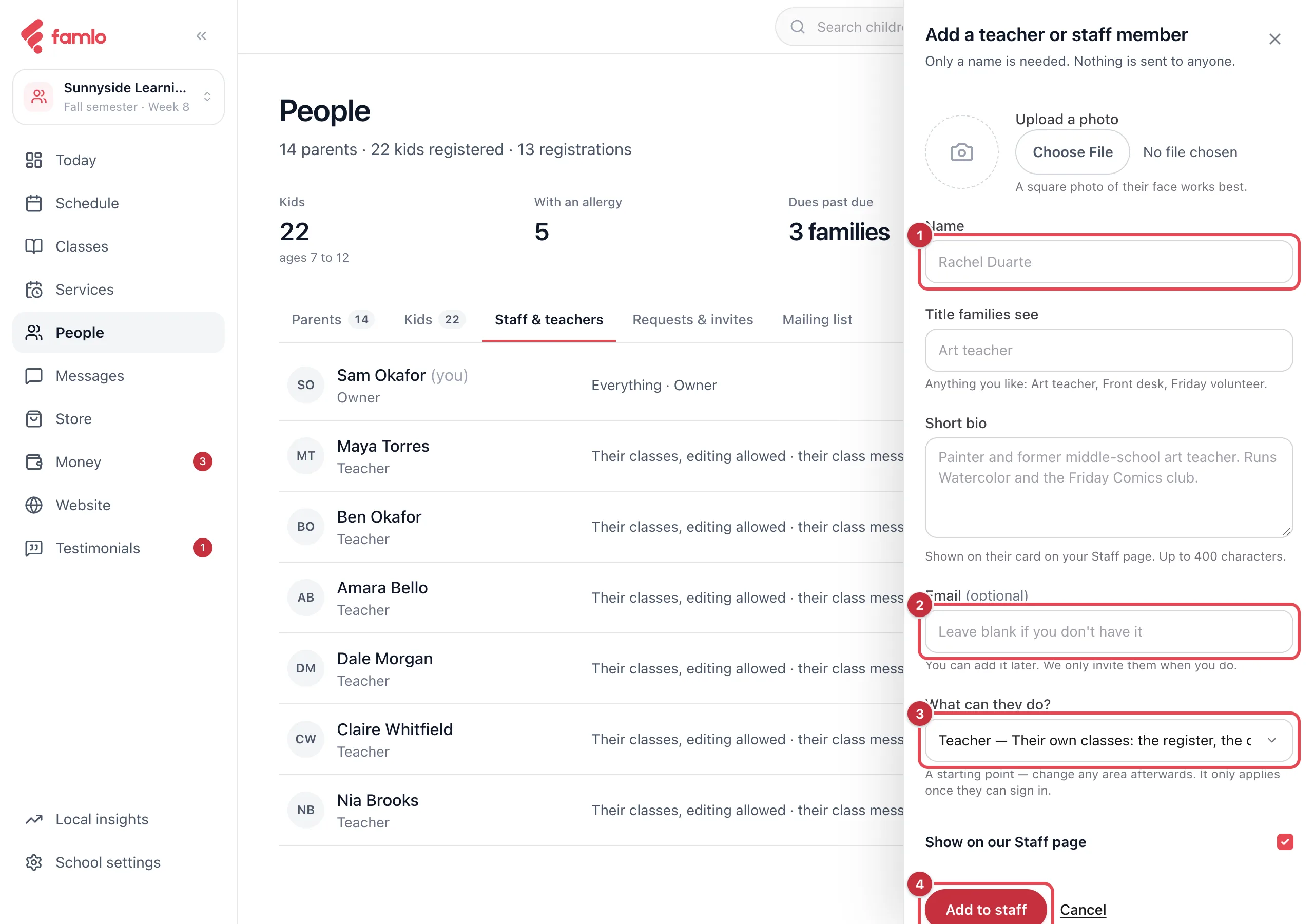Click Maya Torres's MT avatar
The height and width of the screenshot is (924, 1314).
coord(305,456)
